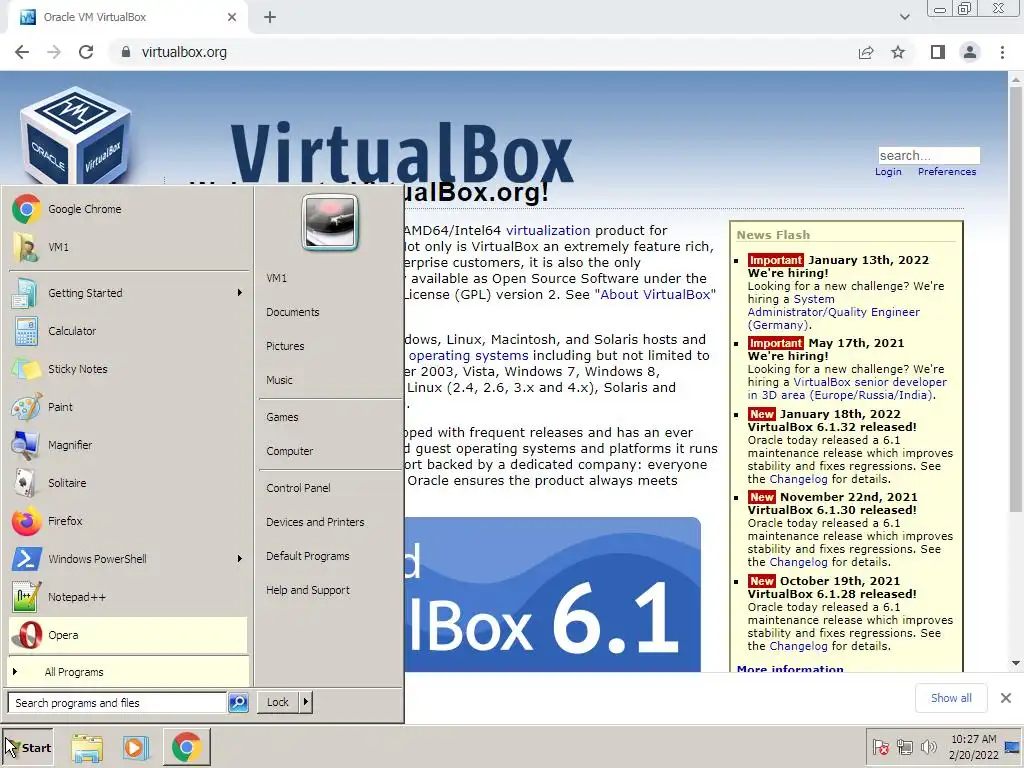Click the address bar URL

pos(184,52)
